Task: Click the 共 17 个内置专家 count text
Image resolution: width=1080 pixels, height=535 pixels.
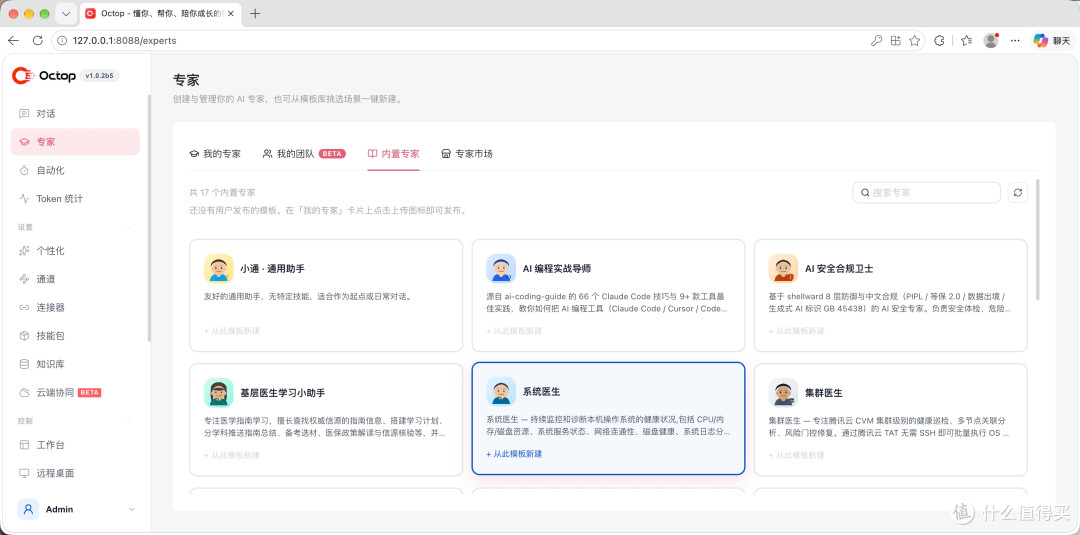Action: pos(222,193)
